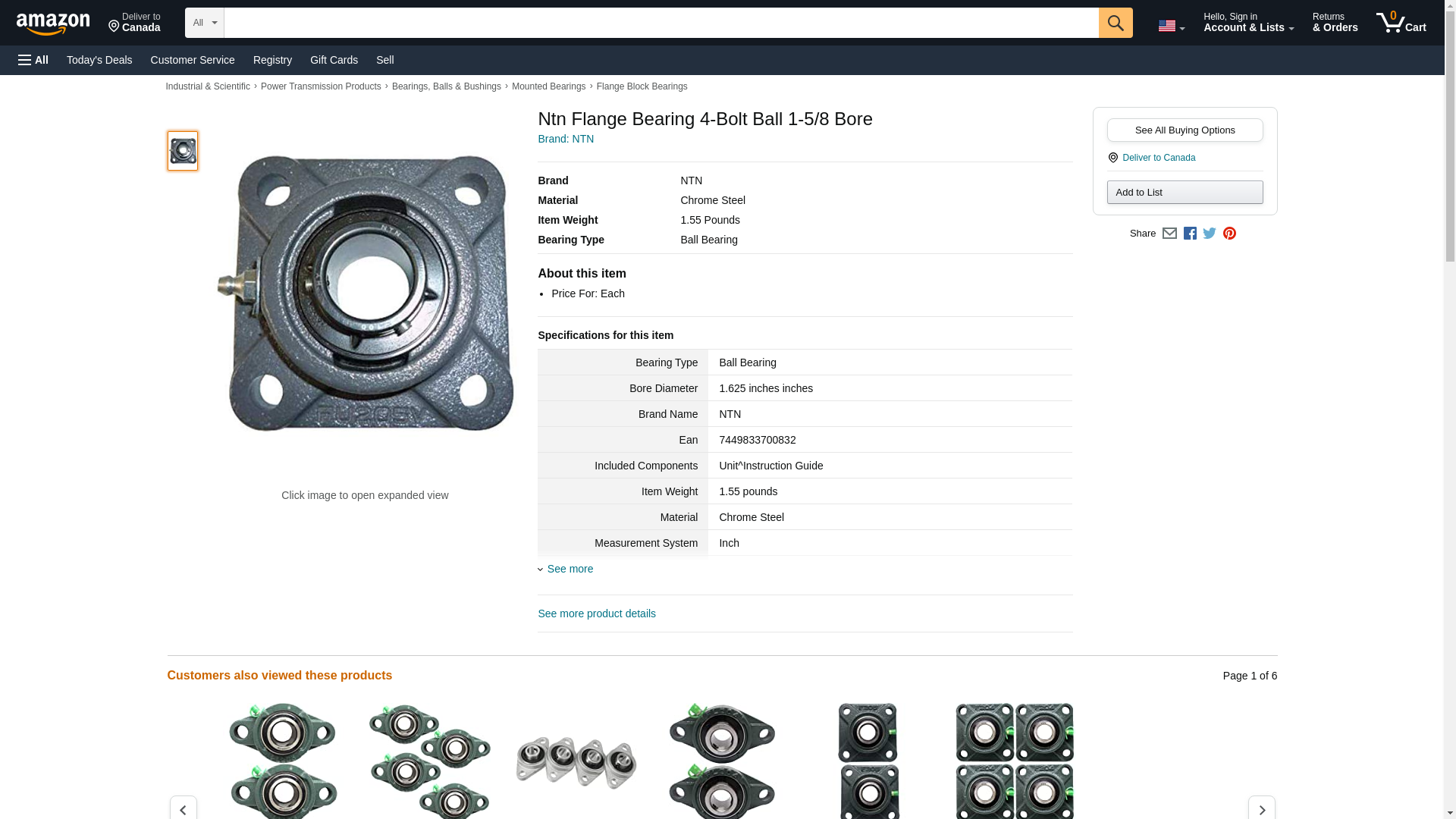Share product on Pinterest
Image resolution: width=1456 pixels, height=819 pixels.
point(1229,234)
